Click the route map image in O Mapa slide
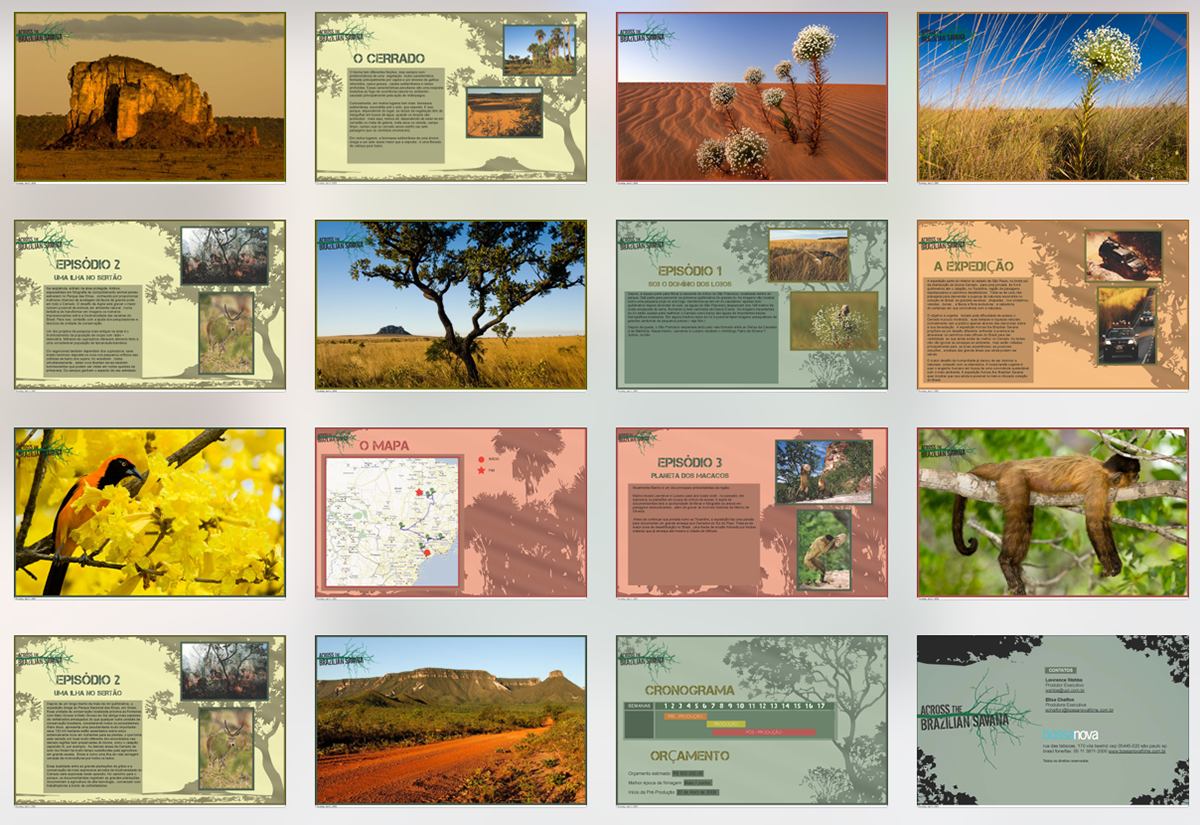 coord(392,521)
